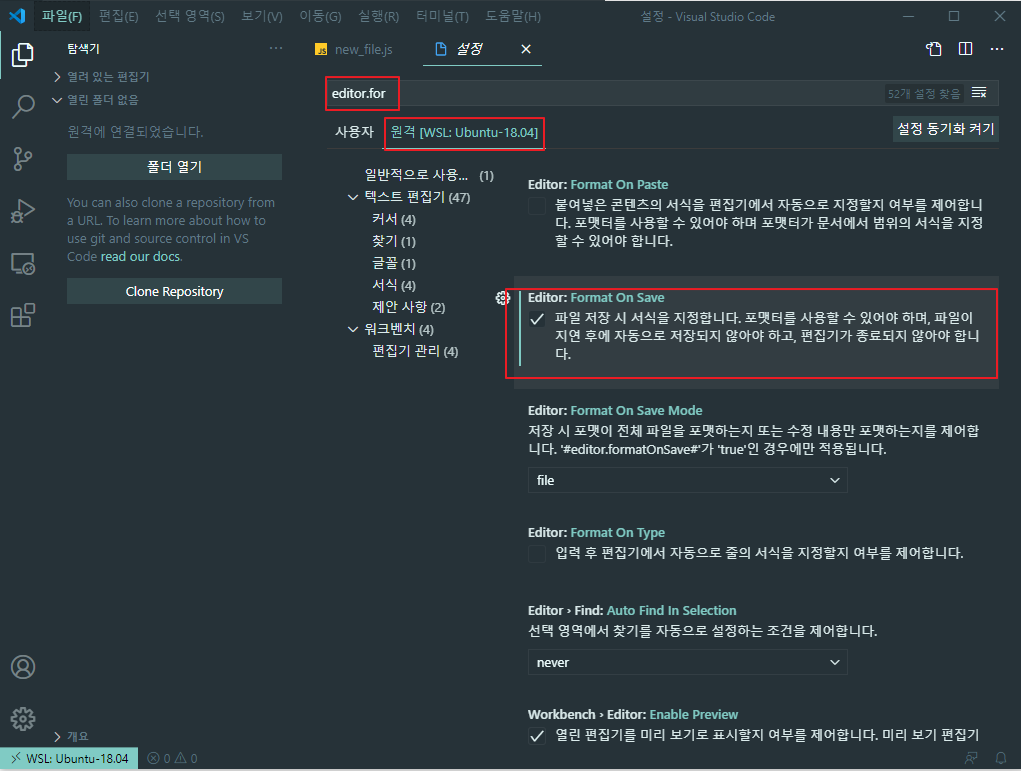Select the 편집기 관리 (4) category
This screenshot has height=771, width=1021.
click(x=415, y=352)
